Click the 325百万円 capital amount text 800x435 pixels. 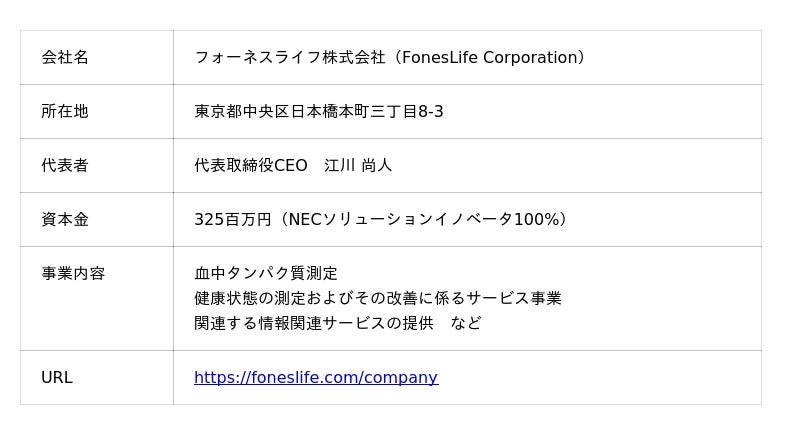(x=232, y=220)
